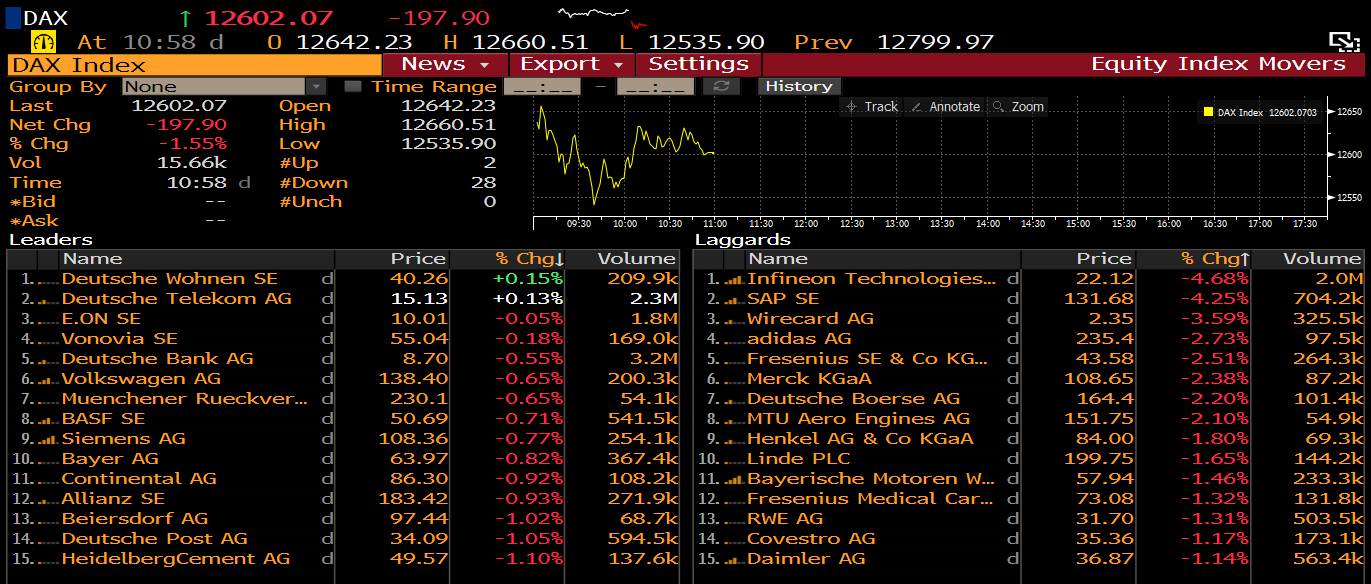Select Fresenius Medical Care in Laggards
Viewport: 1371px width, 584px height.
coord(1029,499)
